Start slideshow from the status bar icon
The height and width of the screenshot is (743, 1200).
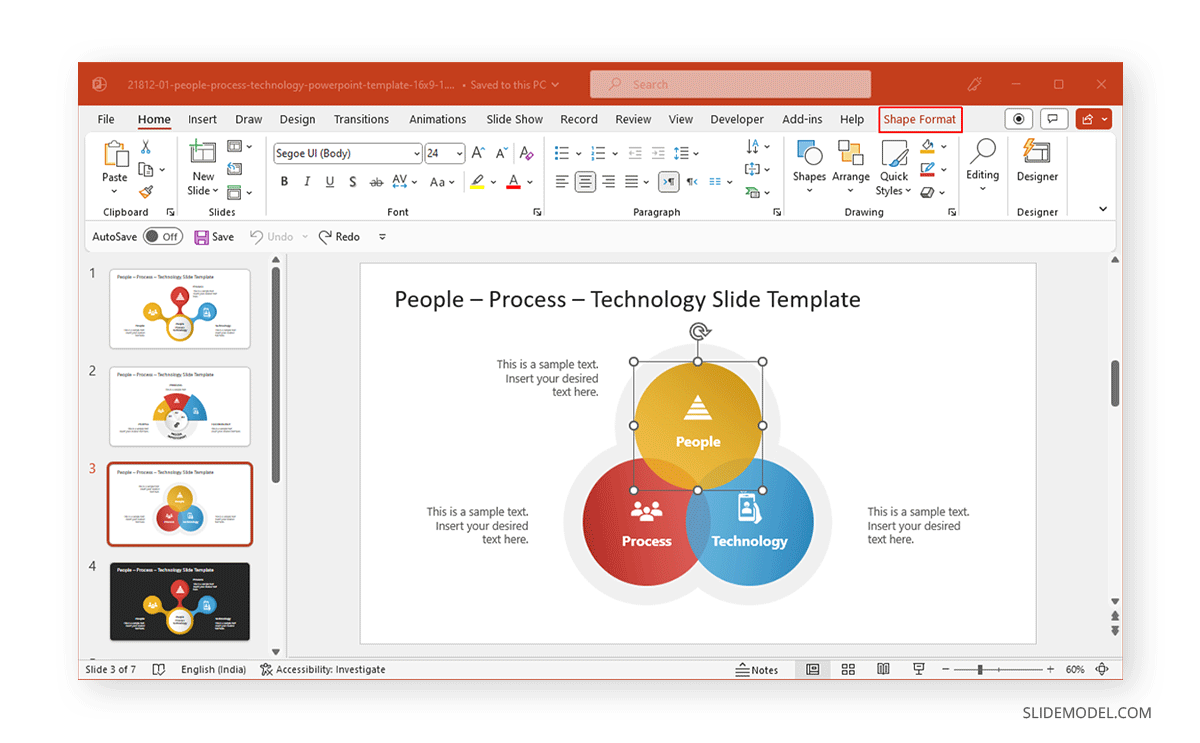(918, 669)
